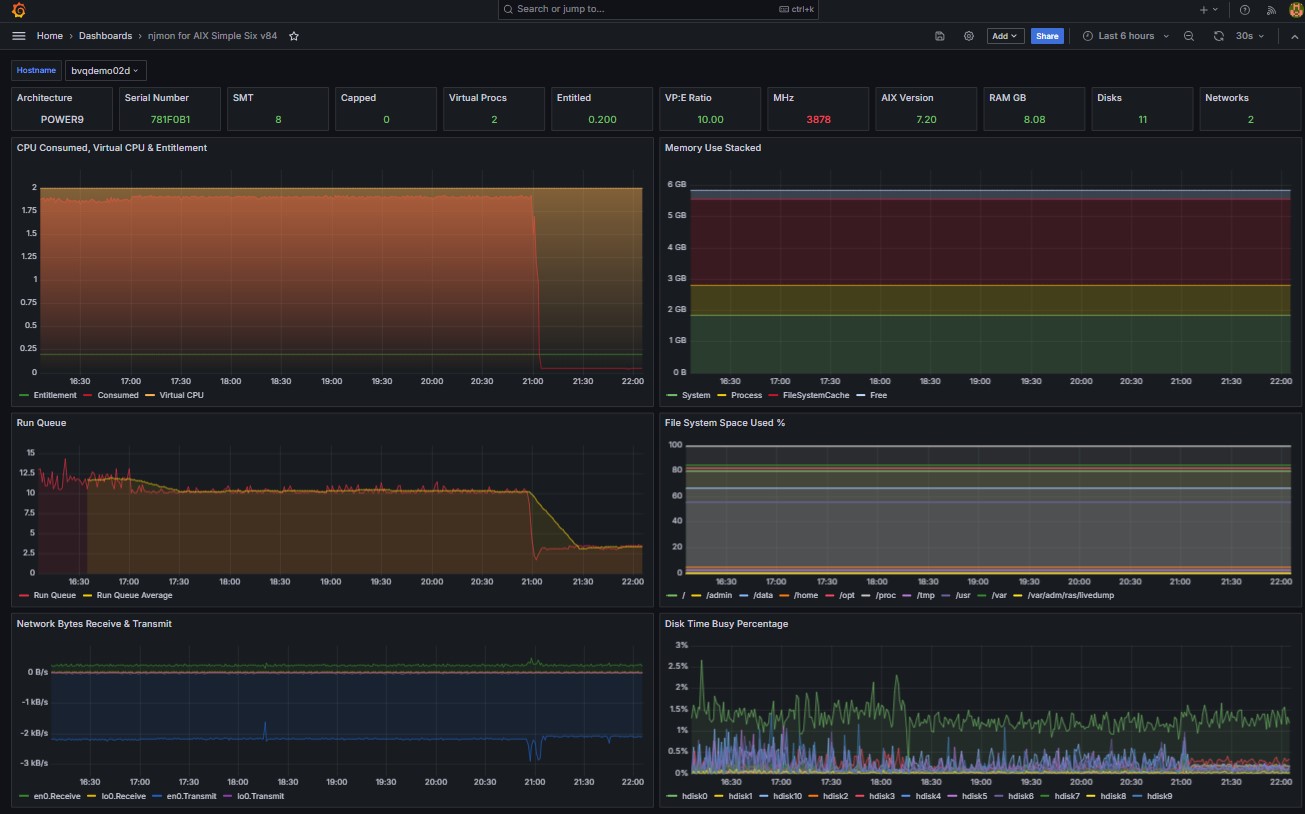Viewport: 1305px width, 814px height.
Task: Click the hdisk0 legend color swatch
Action: [671, 796]
